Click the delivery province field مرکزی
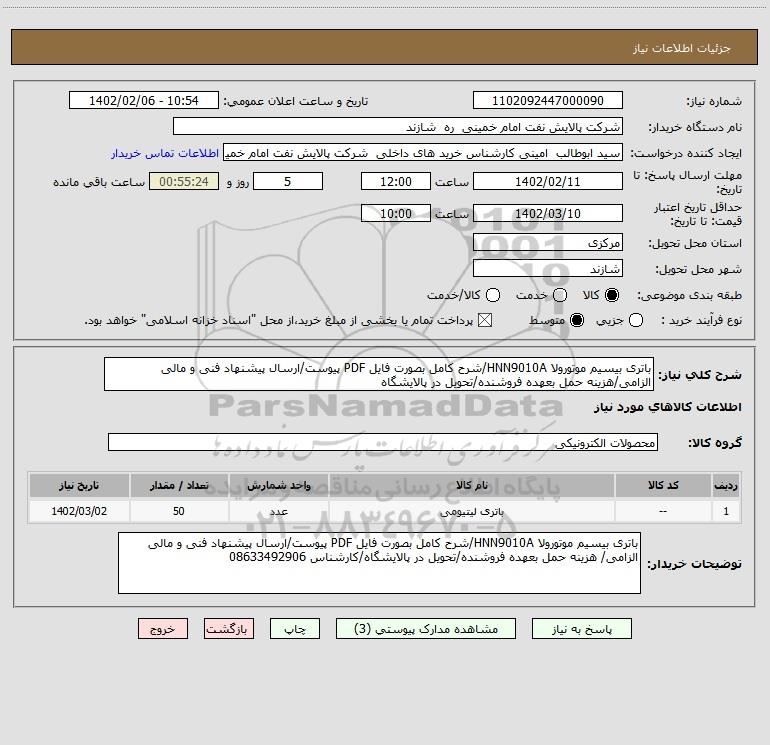The image size is (770, 745). coord(548,243)
